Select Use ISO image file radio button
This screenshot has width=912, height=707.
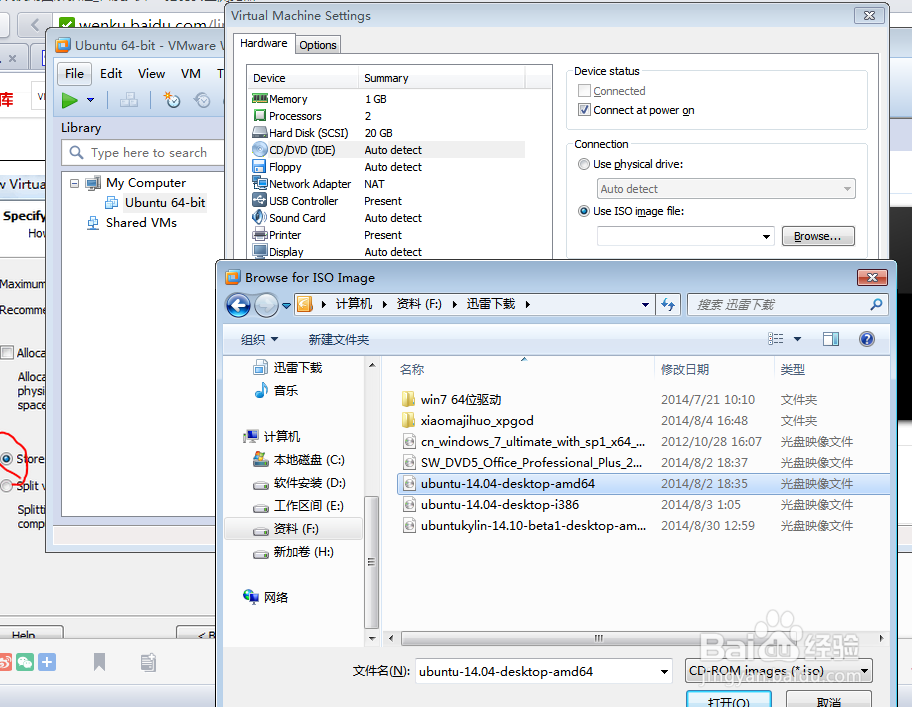pyautogui.click(x=584, y=211)
